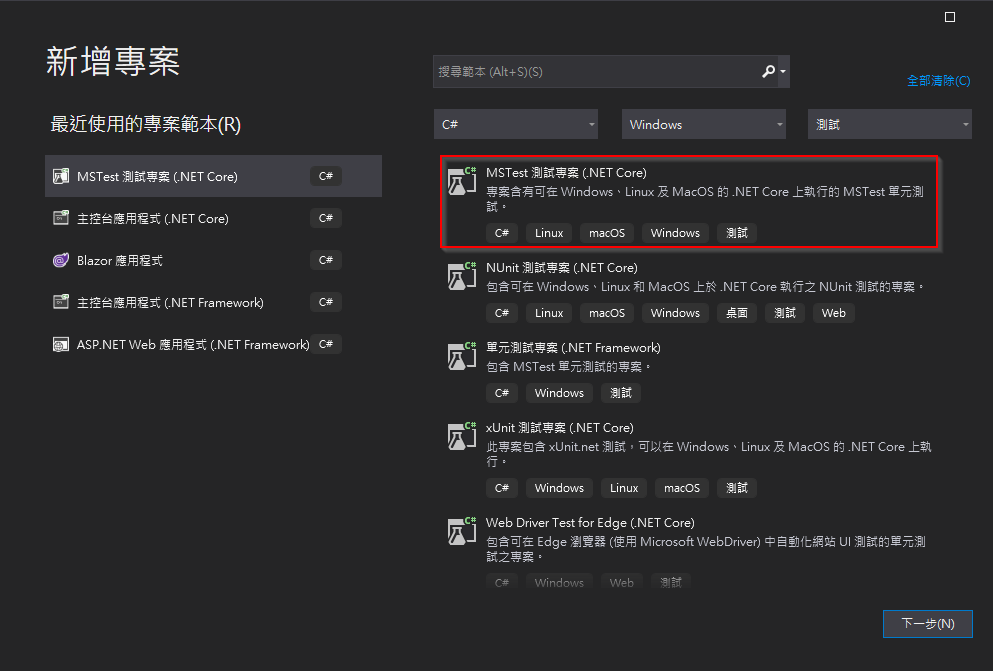Screen dimensions: 993x671
Task: Click the MSTest recent template icon
Action: pyautogui.click(x=61, y=176)
